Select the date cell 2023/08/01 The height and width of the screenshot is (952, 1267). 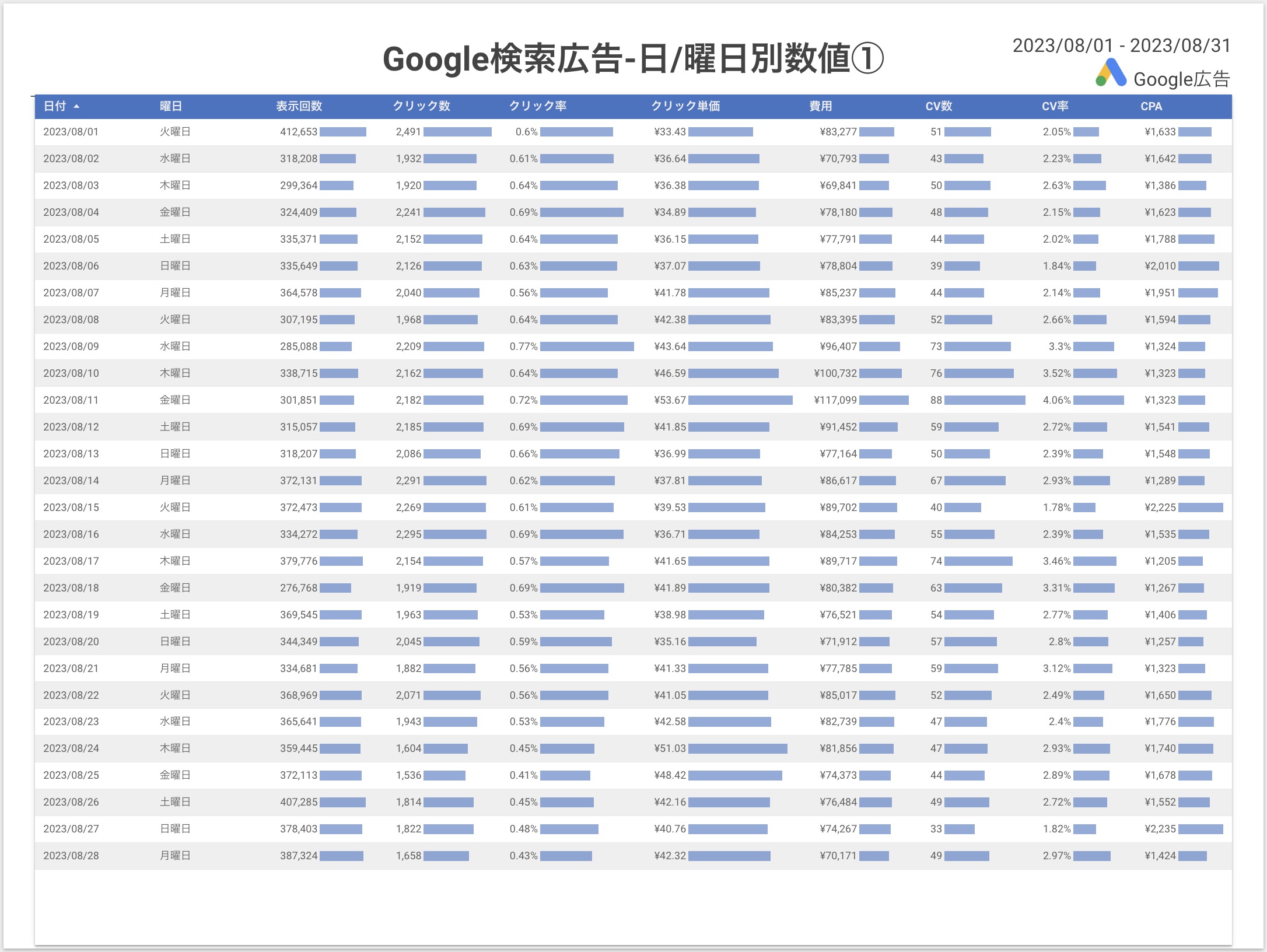pos(71,132)
